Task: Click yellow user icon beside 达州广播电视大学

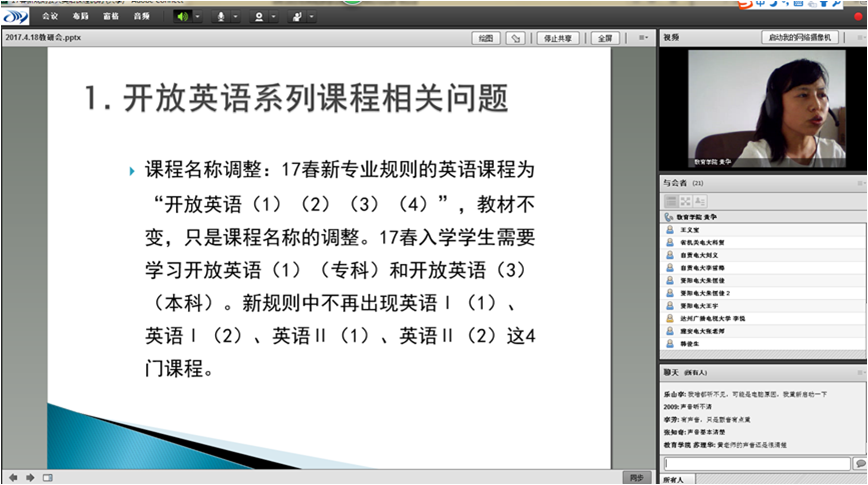Action: (x=670, y=318)
